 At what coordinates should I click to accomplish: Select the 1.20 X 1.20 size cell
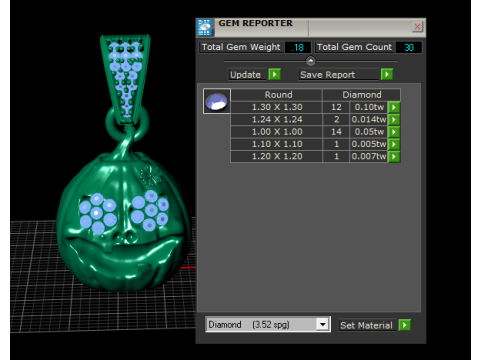(x=277, y=156)
